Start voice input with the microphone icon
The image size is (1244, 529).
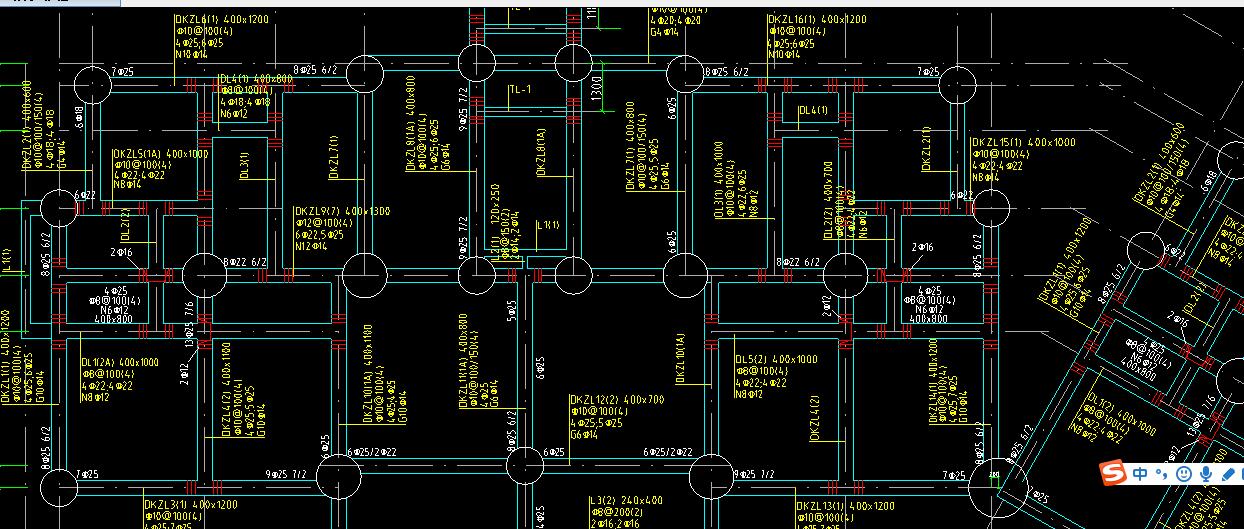pyautogui.click(x=1207, y=473)
